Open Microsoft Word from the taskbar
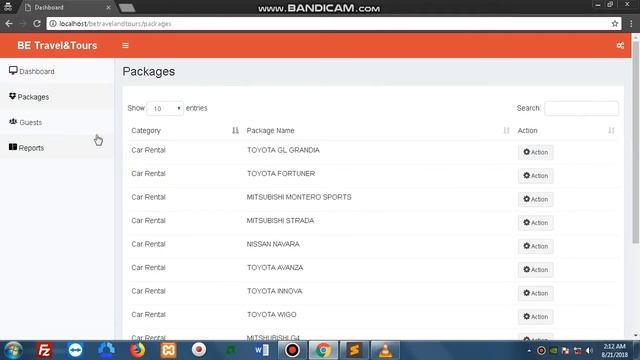640x360 pixels. point(261,350)
